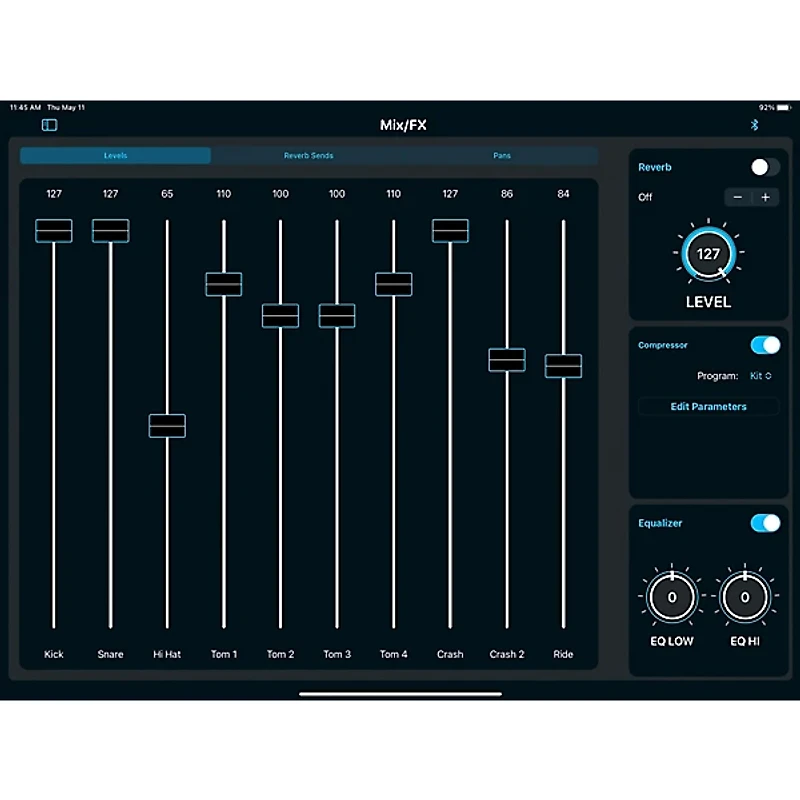Click the EQ HI knob

745,596
